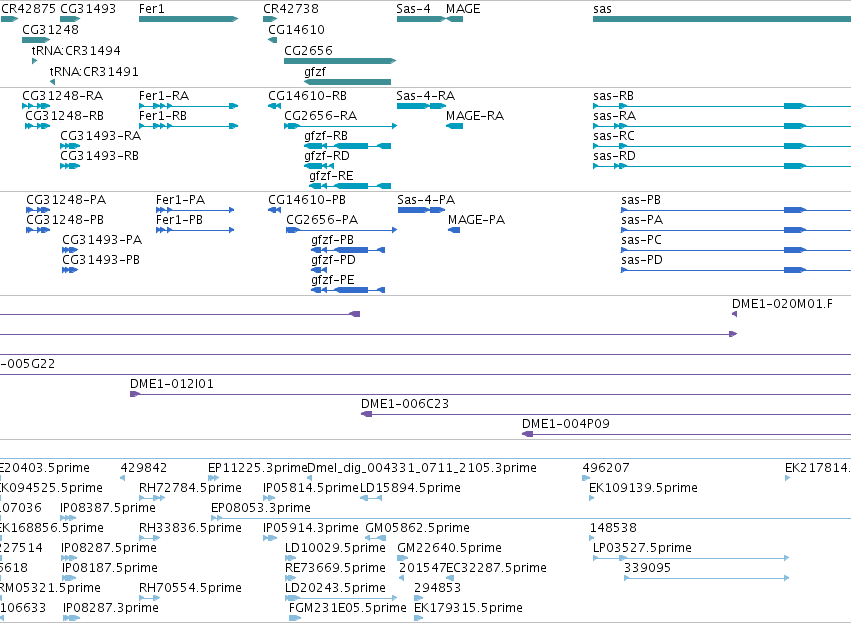Select the gfzf gene bar
The image size is (851, 623).
[347, 82]
